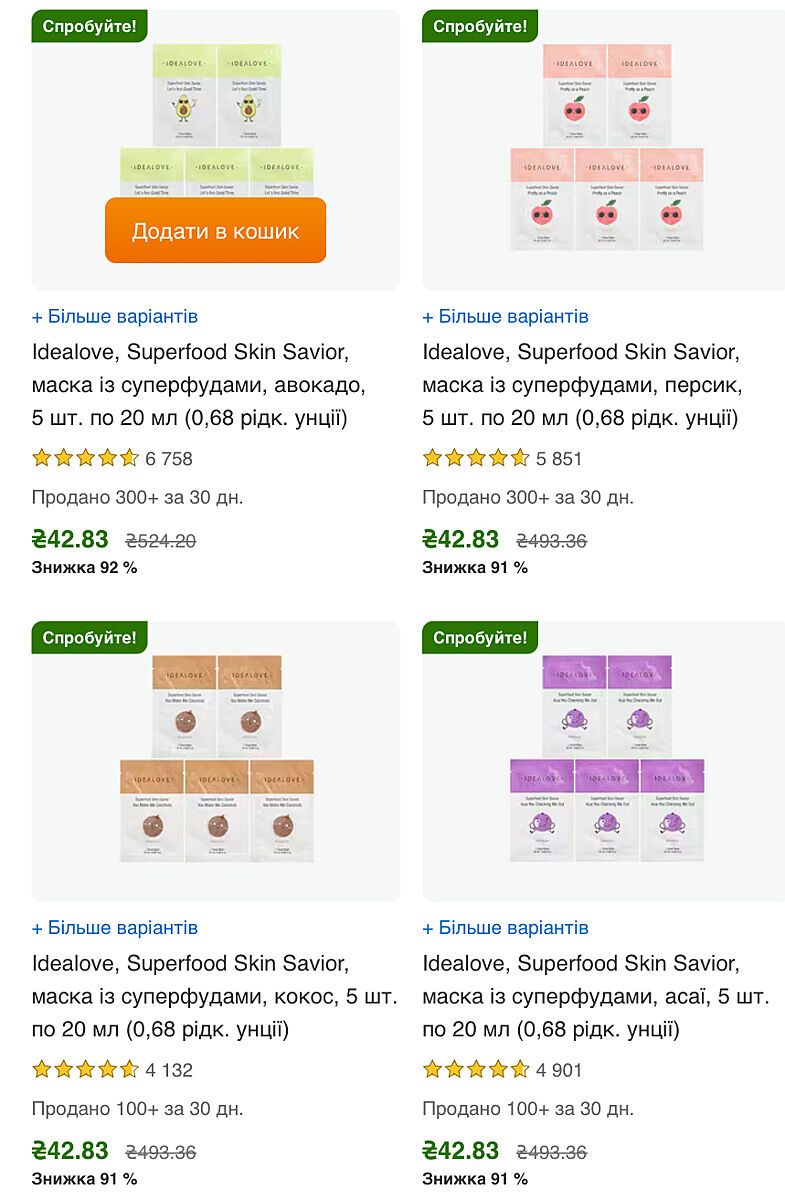The image size is (785, 1200).
Task: Expand more variants for acai mask
Action: 505,928
